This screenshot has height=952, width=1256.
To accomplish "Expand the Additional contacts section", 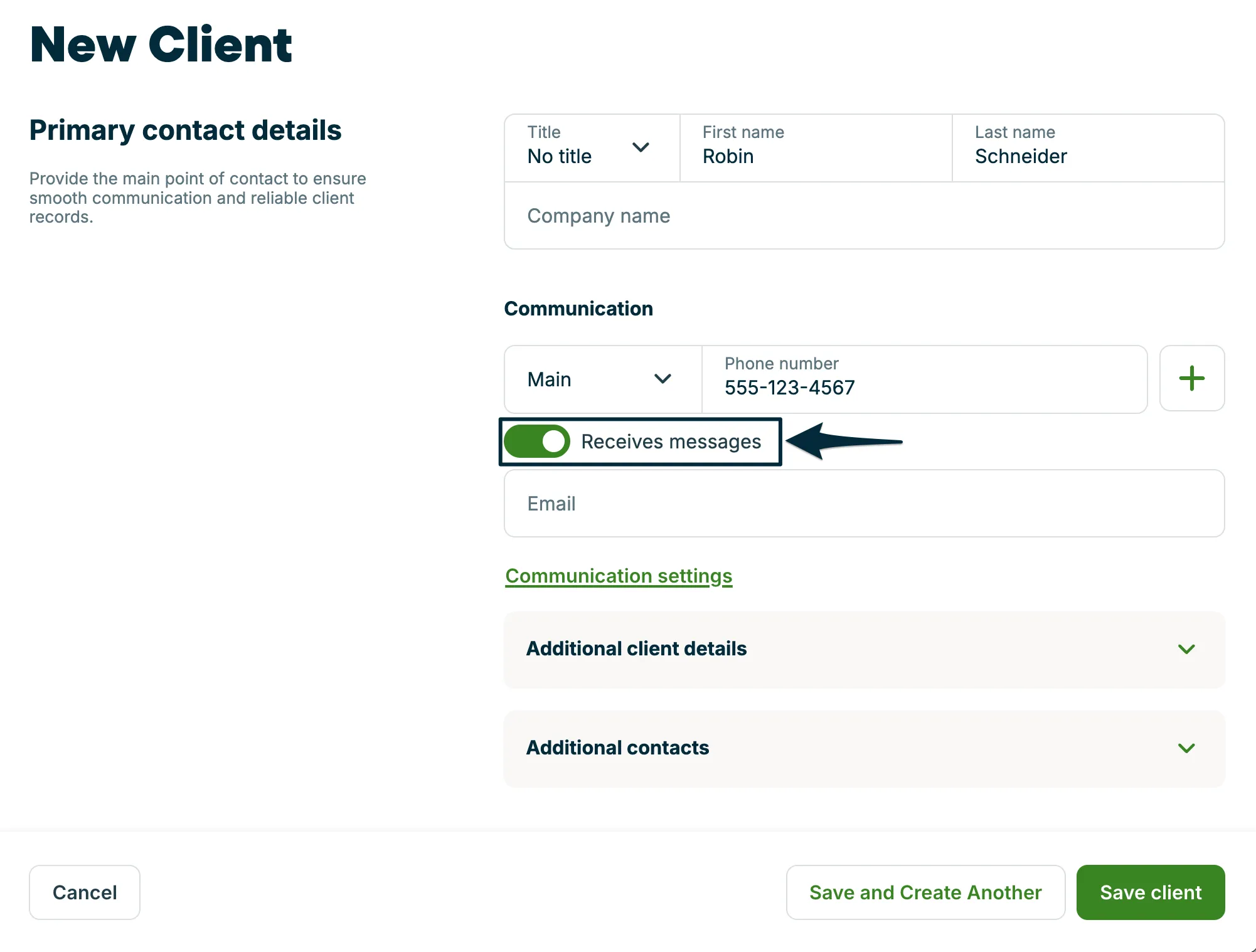I will pyautogui.click(x=864, y=749).
